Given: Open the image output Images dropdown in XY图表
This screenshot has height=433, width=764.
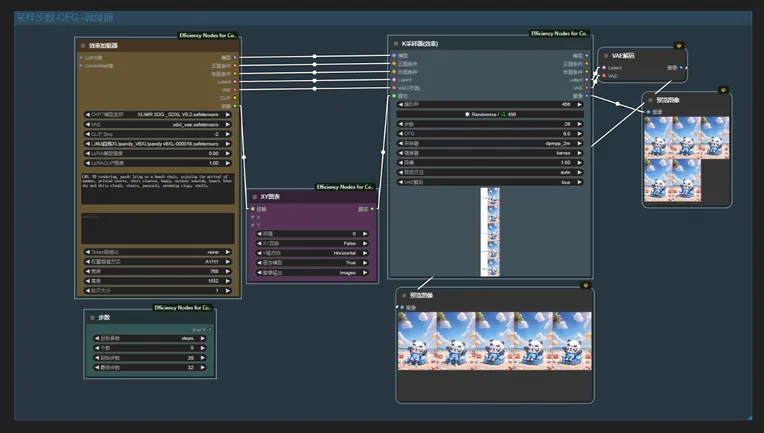Looking at the screenshot, I should tap(312, 273).
